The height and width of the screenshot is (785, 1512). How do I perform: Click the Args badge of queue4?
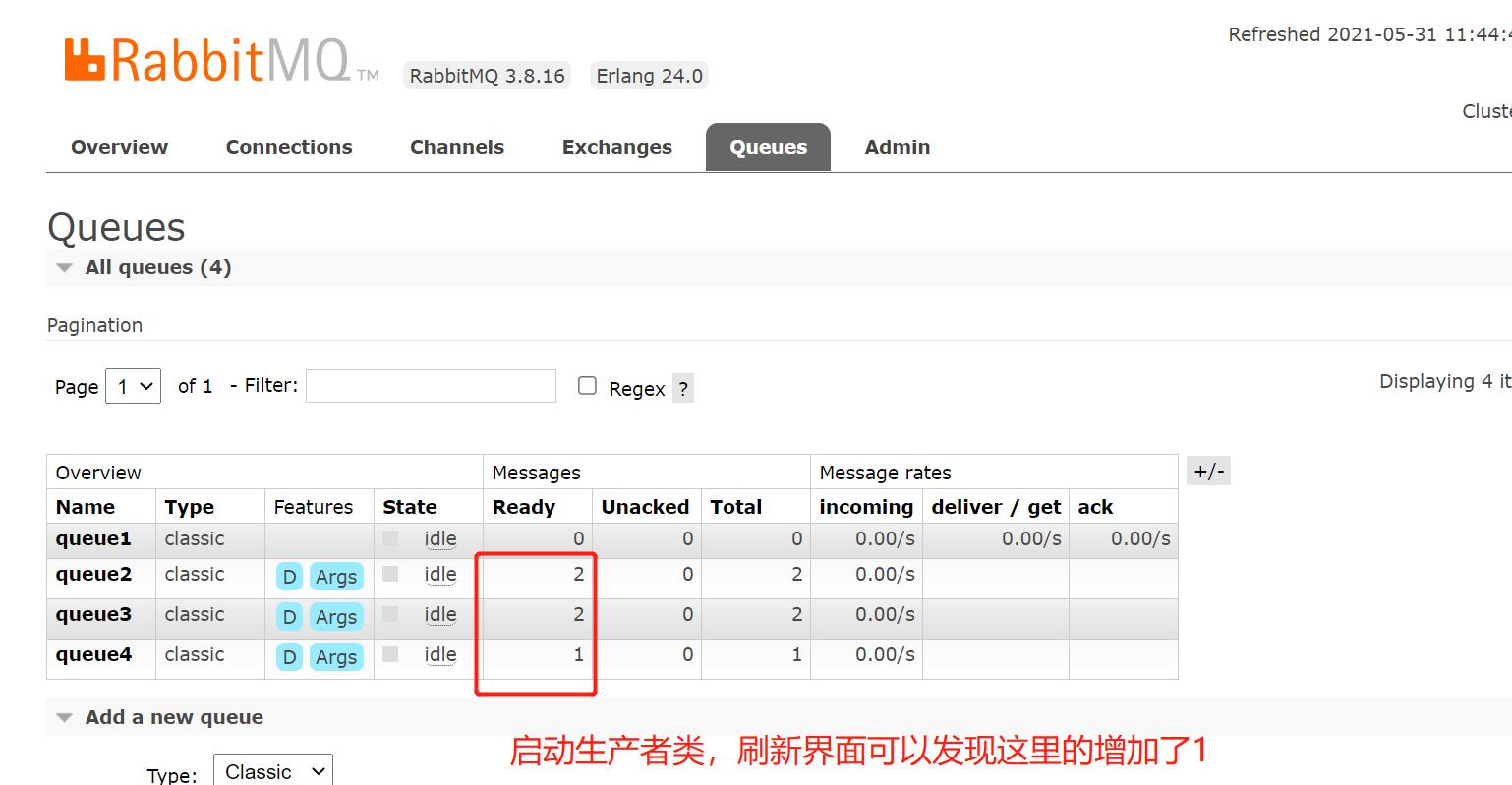tap(336, 657)
